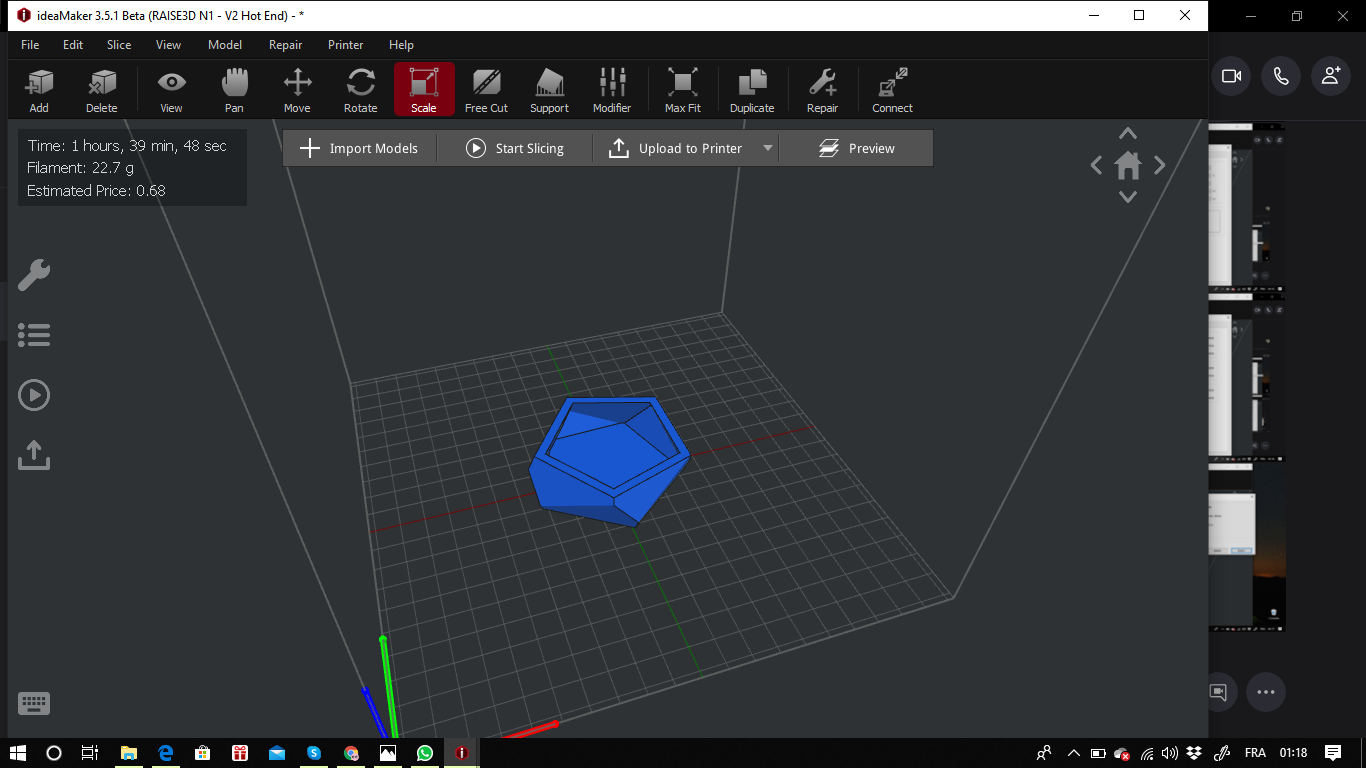The image size is (1366, 768).
Task: Open the Support tool
Action: [x=549, y=90]
